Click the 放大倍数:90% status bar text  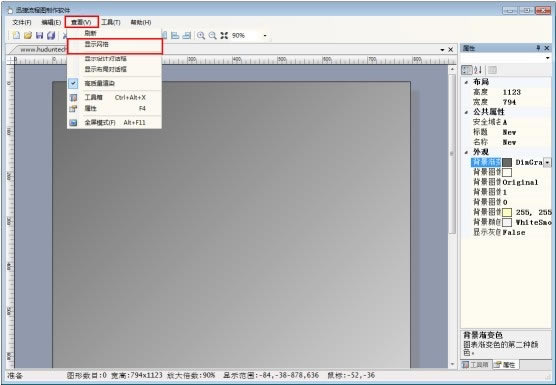[x=191, y=375]
